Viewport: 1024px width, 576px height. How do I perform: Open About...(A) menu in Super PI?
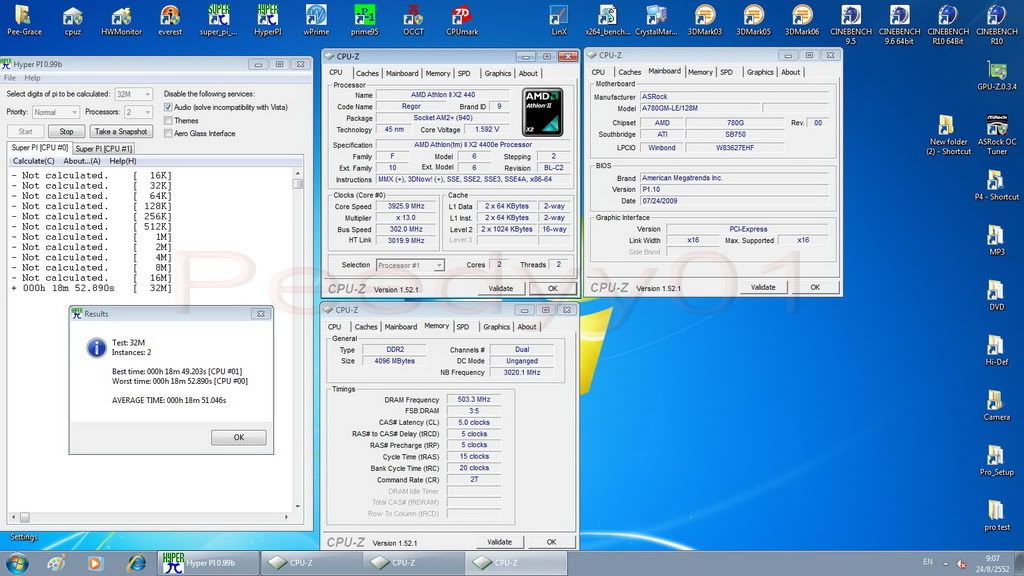pos(82,161)
